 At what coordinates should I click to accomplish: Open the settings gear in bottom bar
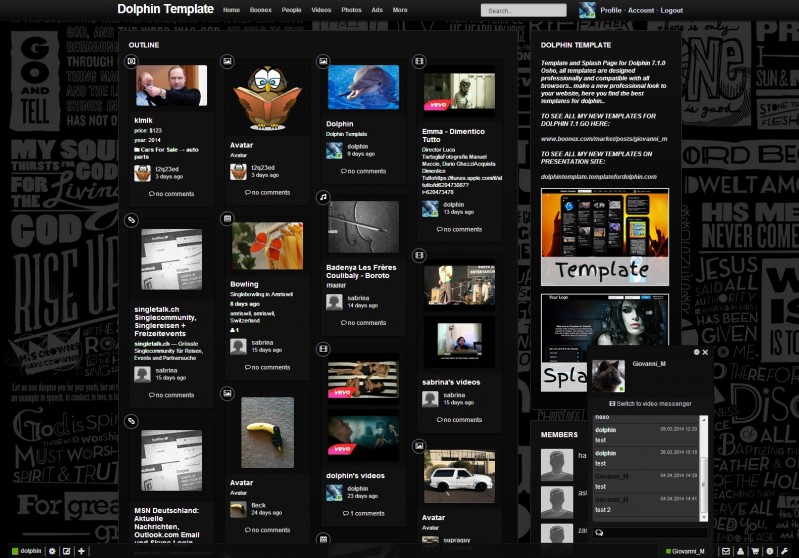52,551
